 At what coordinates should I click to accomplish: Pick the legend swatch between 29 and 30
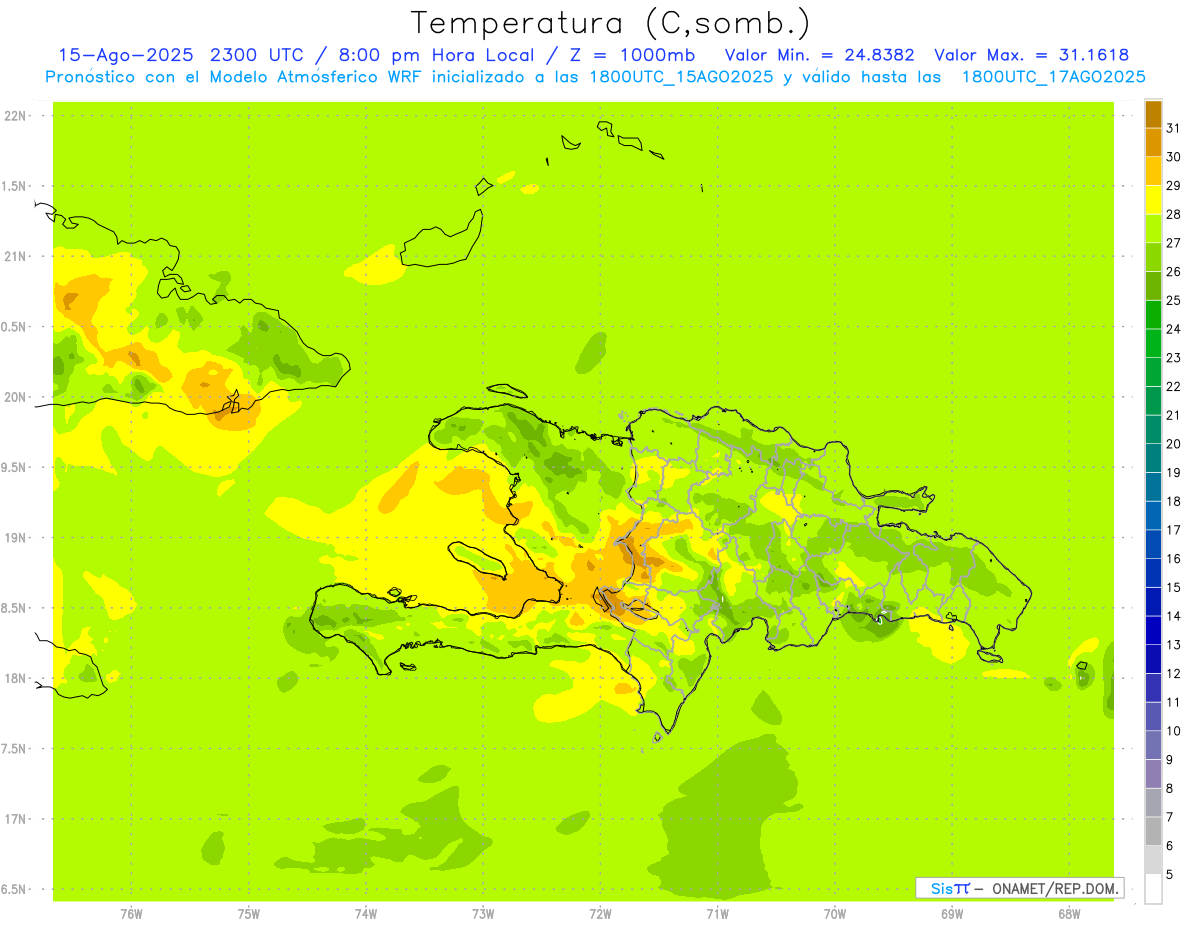(1153, 171)
